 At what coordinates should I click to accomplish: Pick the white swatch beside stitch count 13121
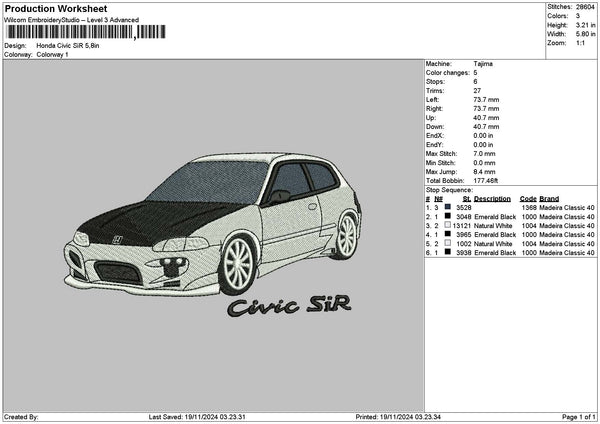tap(447, 225)
